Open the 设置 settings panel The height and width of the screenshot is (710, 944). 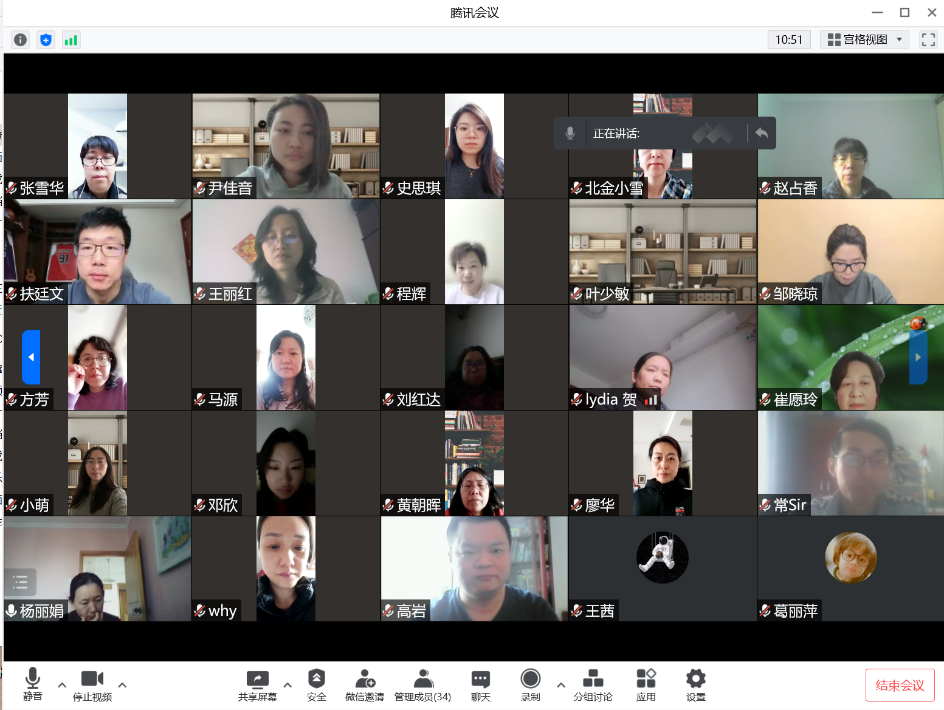694,685
